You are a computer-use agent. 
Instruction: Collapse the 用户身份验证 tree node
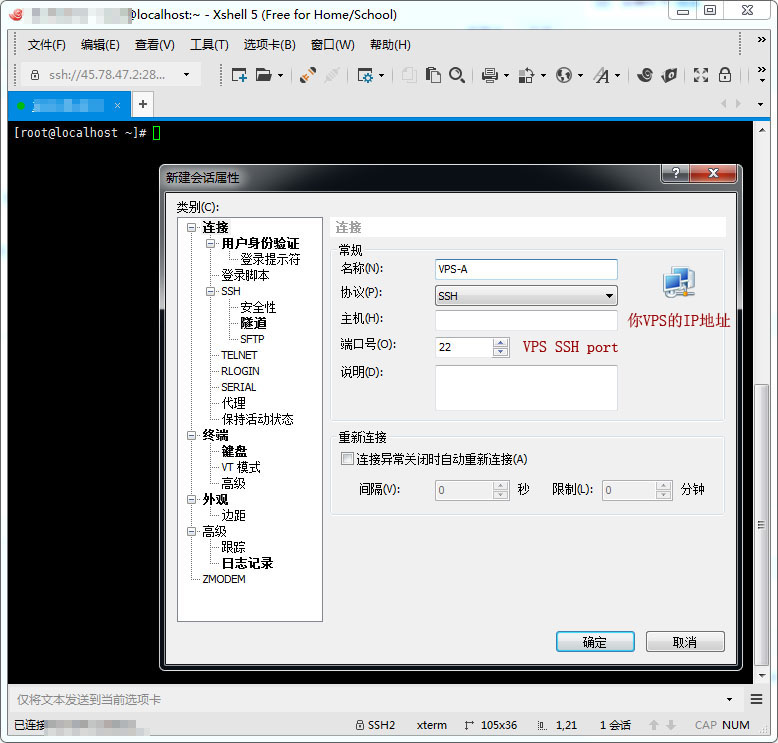(x=211, y=244)
